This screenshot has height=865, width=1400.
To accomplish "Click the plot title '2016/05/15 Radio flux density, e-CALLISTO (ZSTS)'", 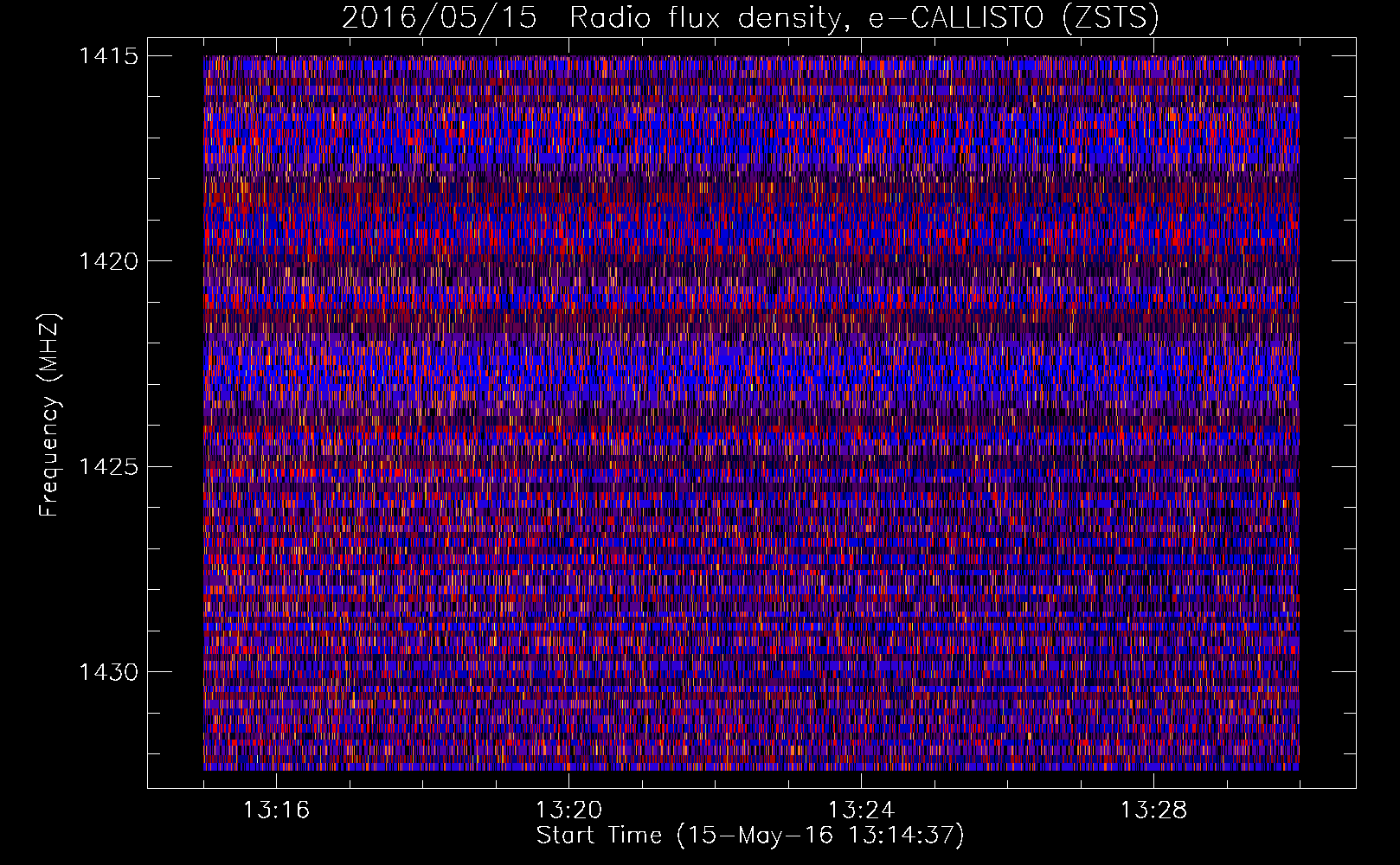I will coord(750,17).
